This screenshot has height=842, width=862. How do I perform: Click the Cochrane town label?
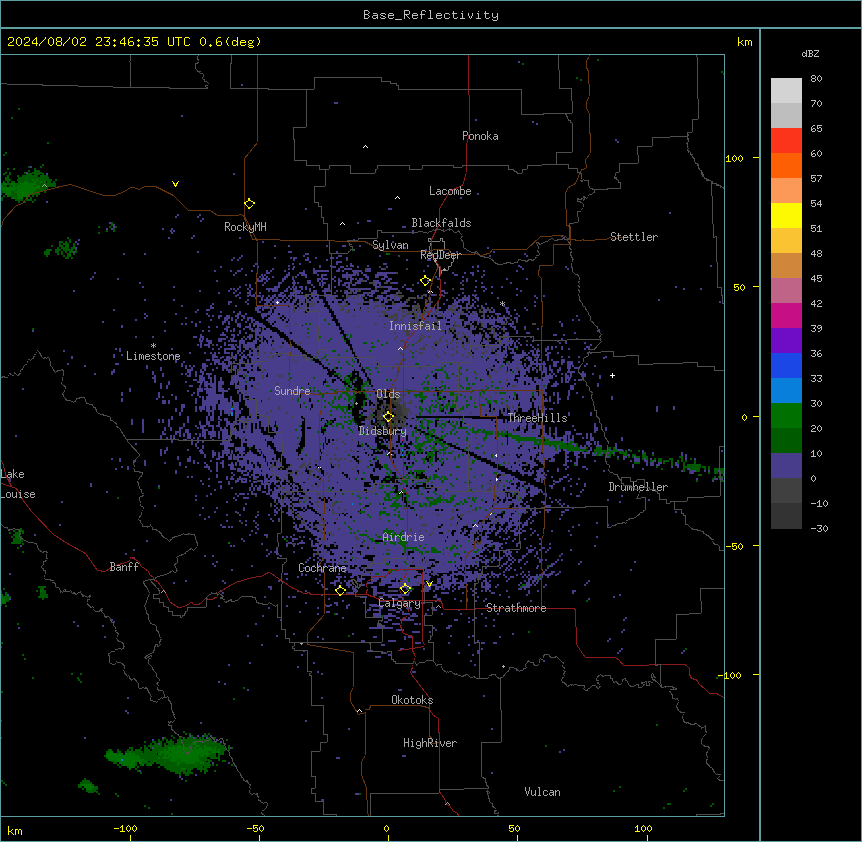[x=322, y=568]
